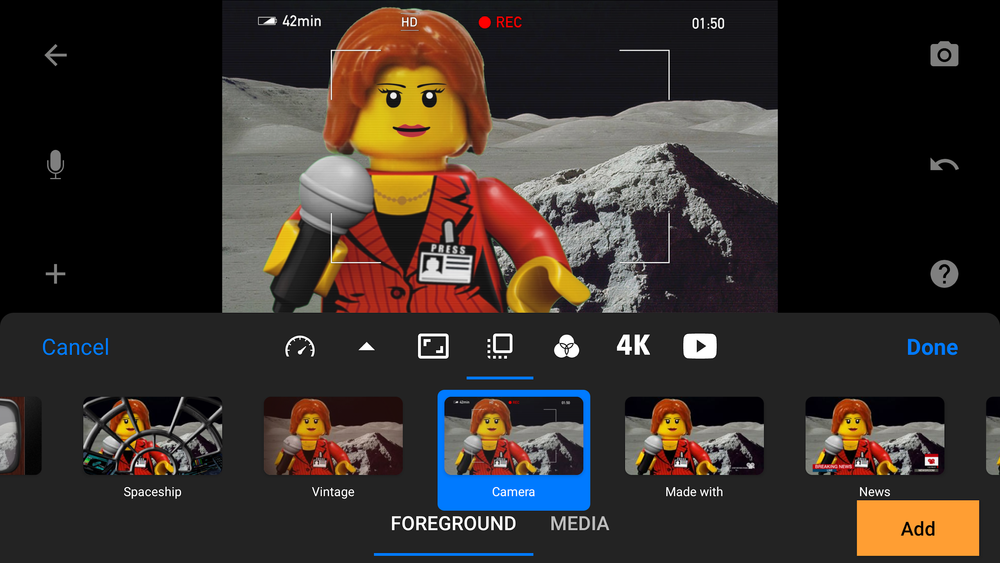Open the color filter circles icon
Image resolution: width=1000 pixels, height=563 pixels.
tap(566, 347)
